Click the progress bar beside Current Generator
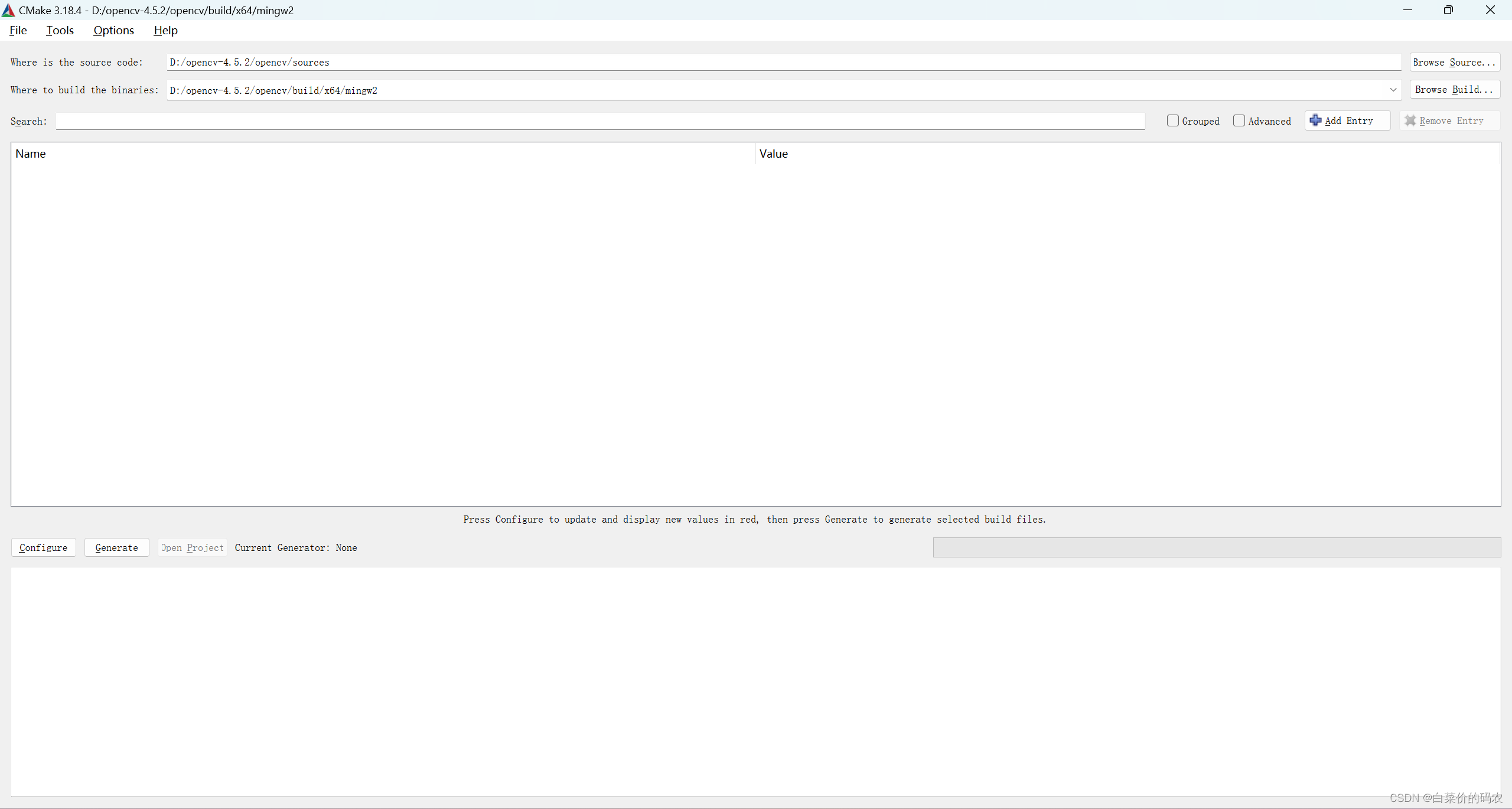Image resolution: width=1512 pixels, height=809 pixels. 1217,547
